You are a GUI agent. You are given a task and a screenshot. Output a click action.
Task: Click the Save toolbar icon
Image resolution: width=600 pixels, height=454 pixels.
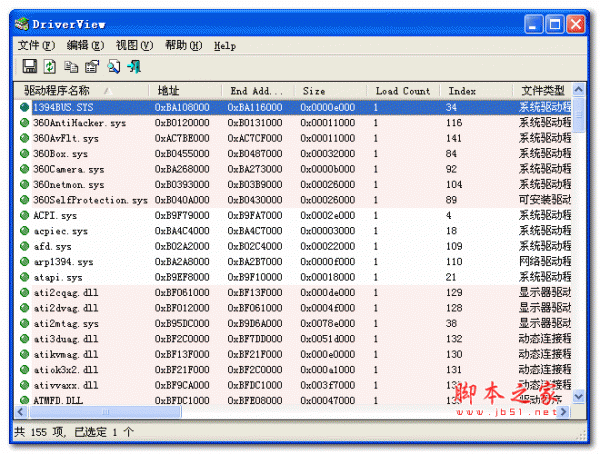coord(29,66)
